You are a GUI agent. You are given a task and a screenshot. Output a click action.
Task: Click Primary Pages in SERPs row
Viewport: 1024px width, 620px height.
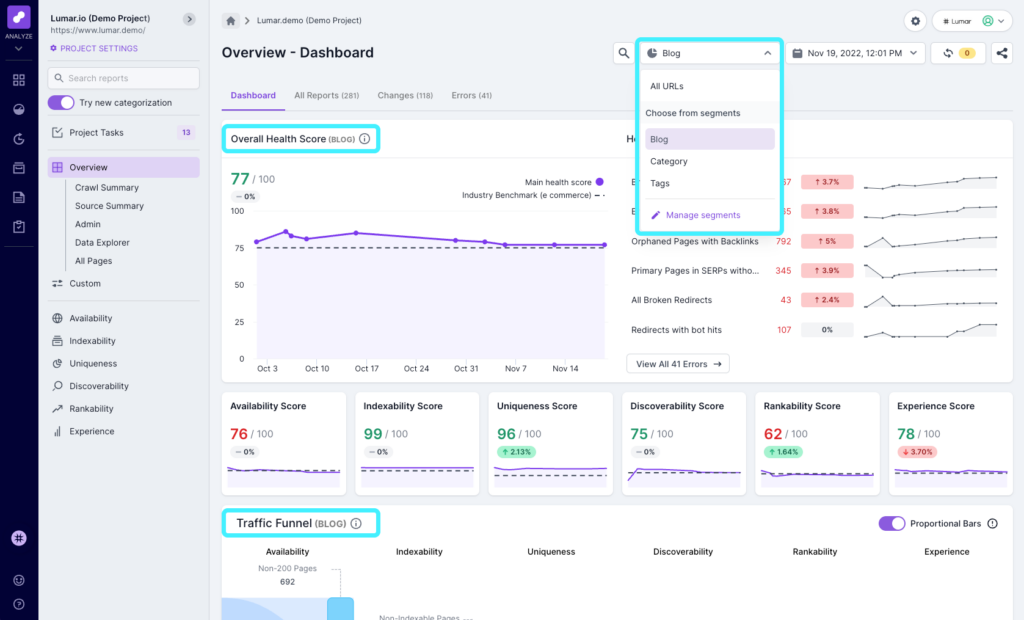[x=814, y=270]
